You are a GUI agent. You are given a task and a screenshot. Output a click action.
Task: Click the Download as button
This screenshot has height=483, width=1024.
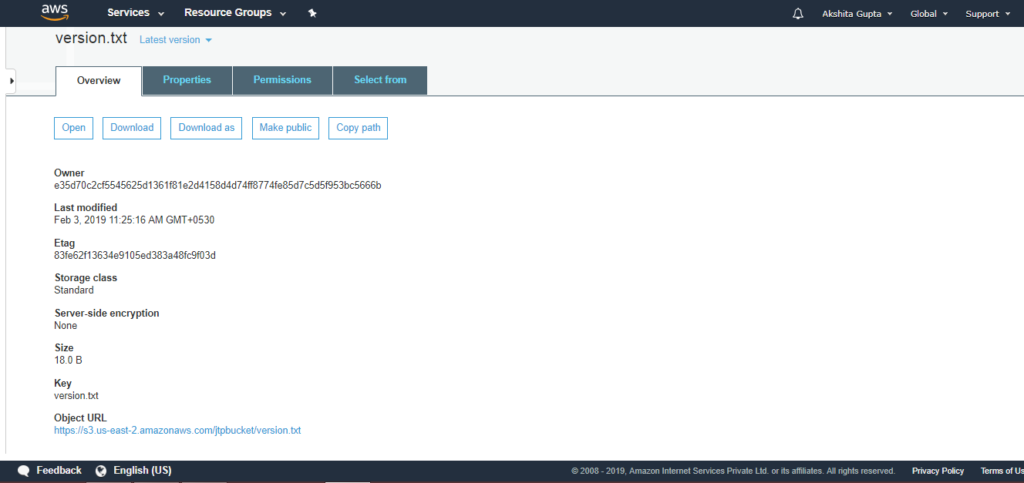pos(206,128)
